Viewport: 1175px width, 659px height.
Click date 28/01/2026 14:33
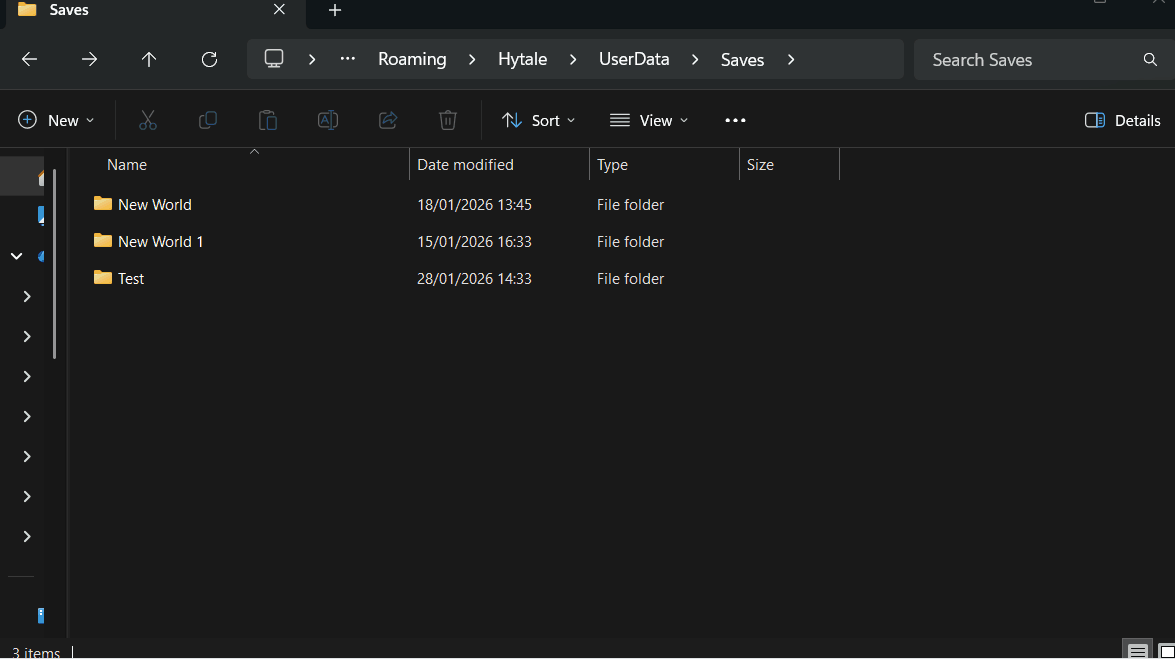pyautogui.click(x=474, y=278)
